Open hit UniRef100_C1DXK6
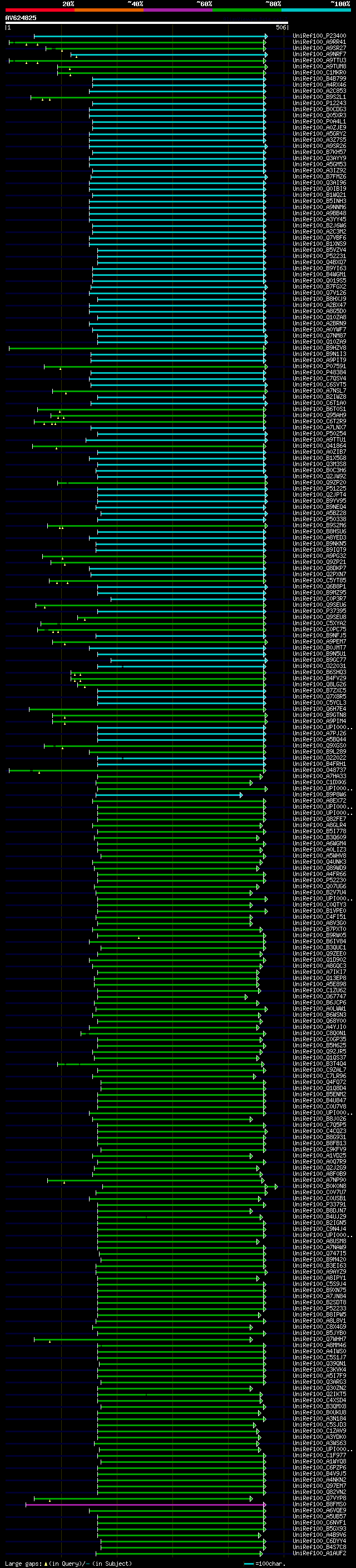The image size is (356, 1568). 319,782
